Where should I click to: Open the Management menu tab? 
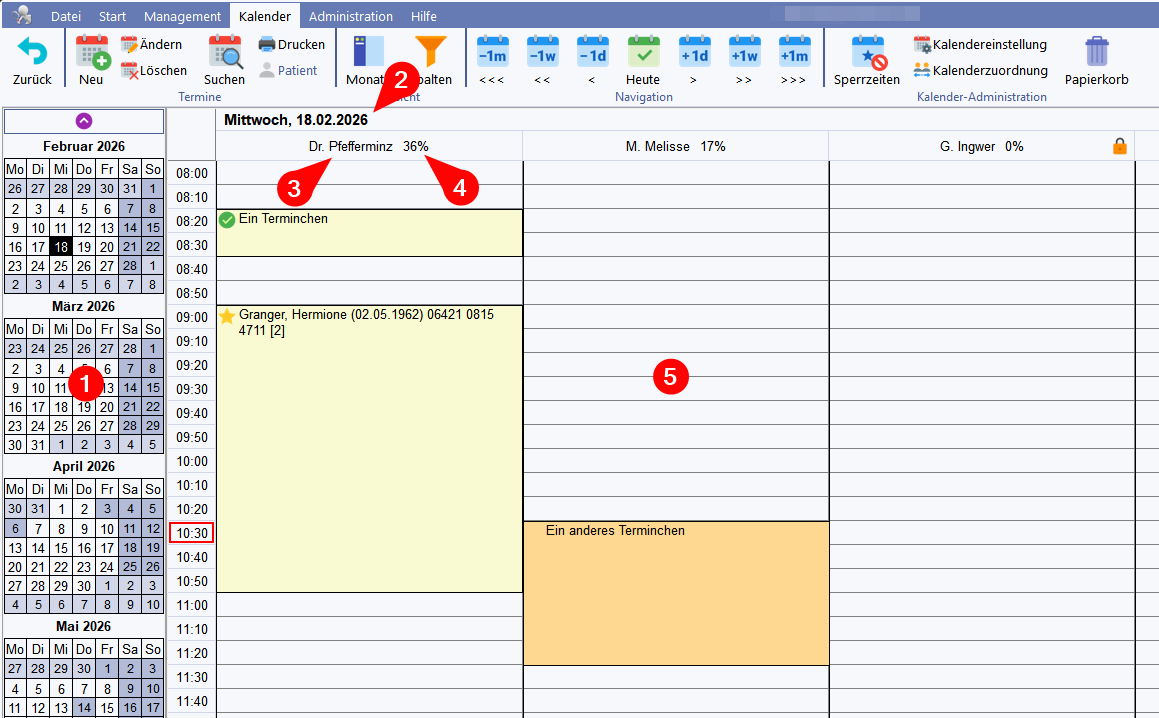(182, 16)
